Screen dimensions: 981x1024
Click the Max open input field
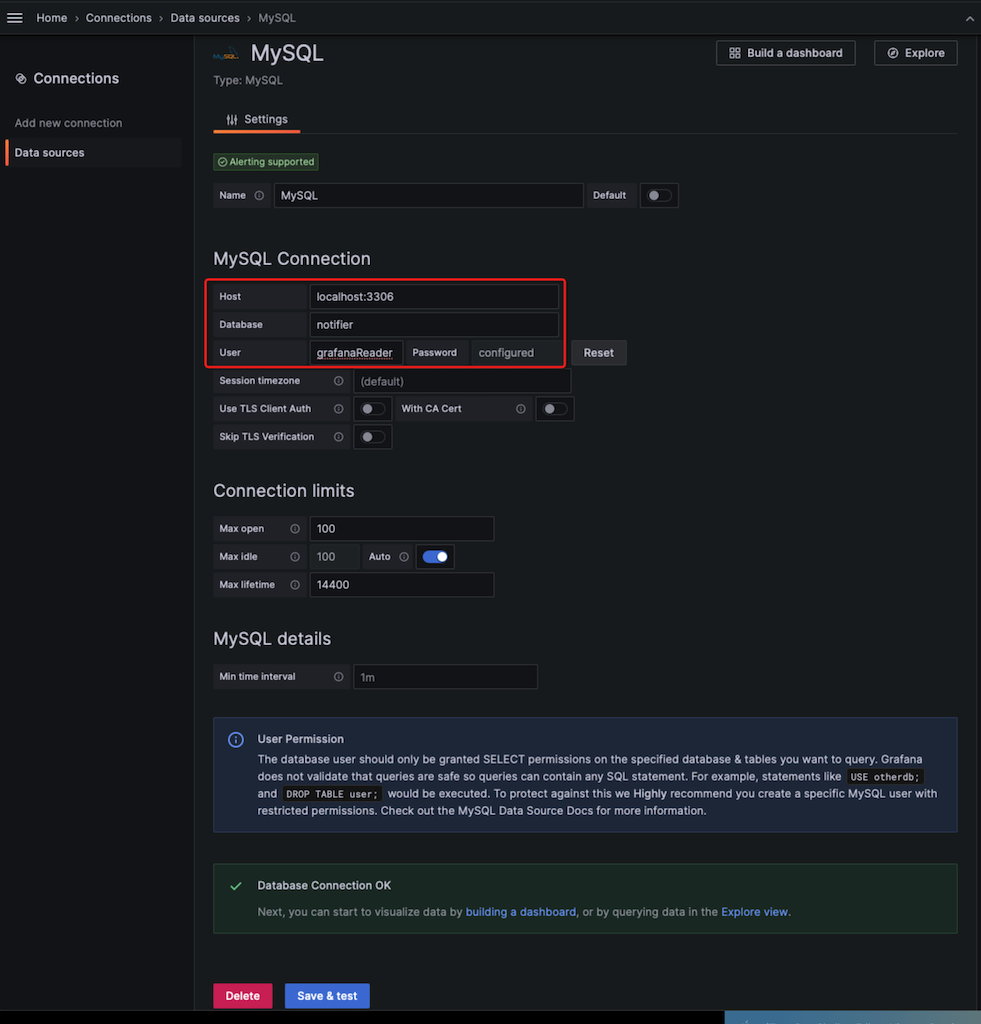tap(402, 529)
